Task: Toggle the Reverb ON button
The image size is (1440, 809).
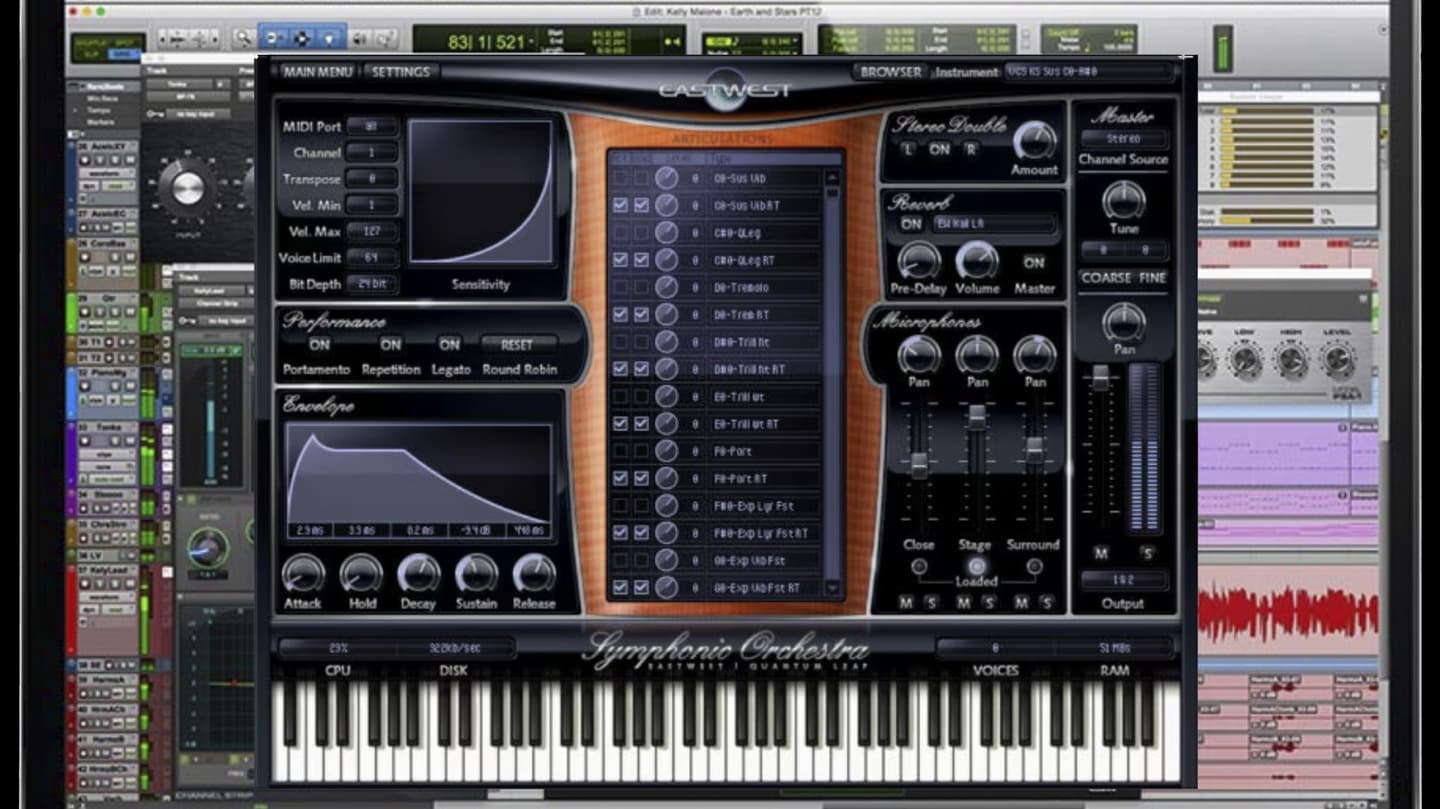Action: point(910,224)
